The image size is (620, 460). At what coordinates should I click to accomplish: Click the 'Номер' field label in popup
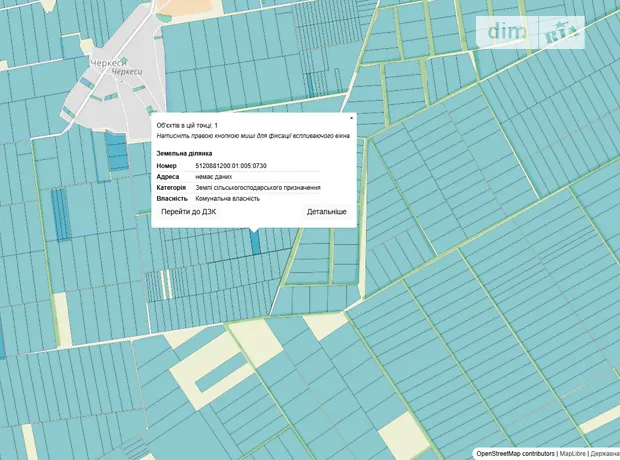[x=167, y=165]
